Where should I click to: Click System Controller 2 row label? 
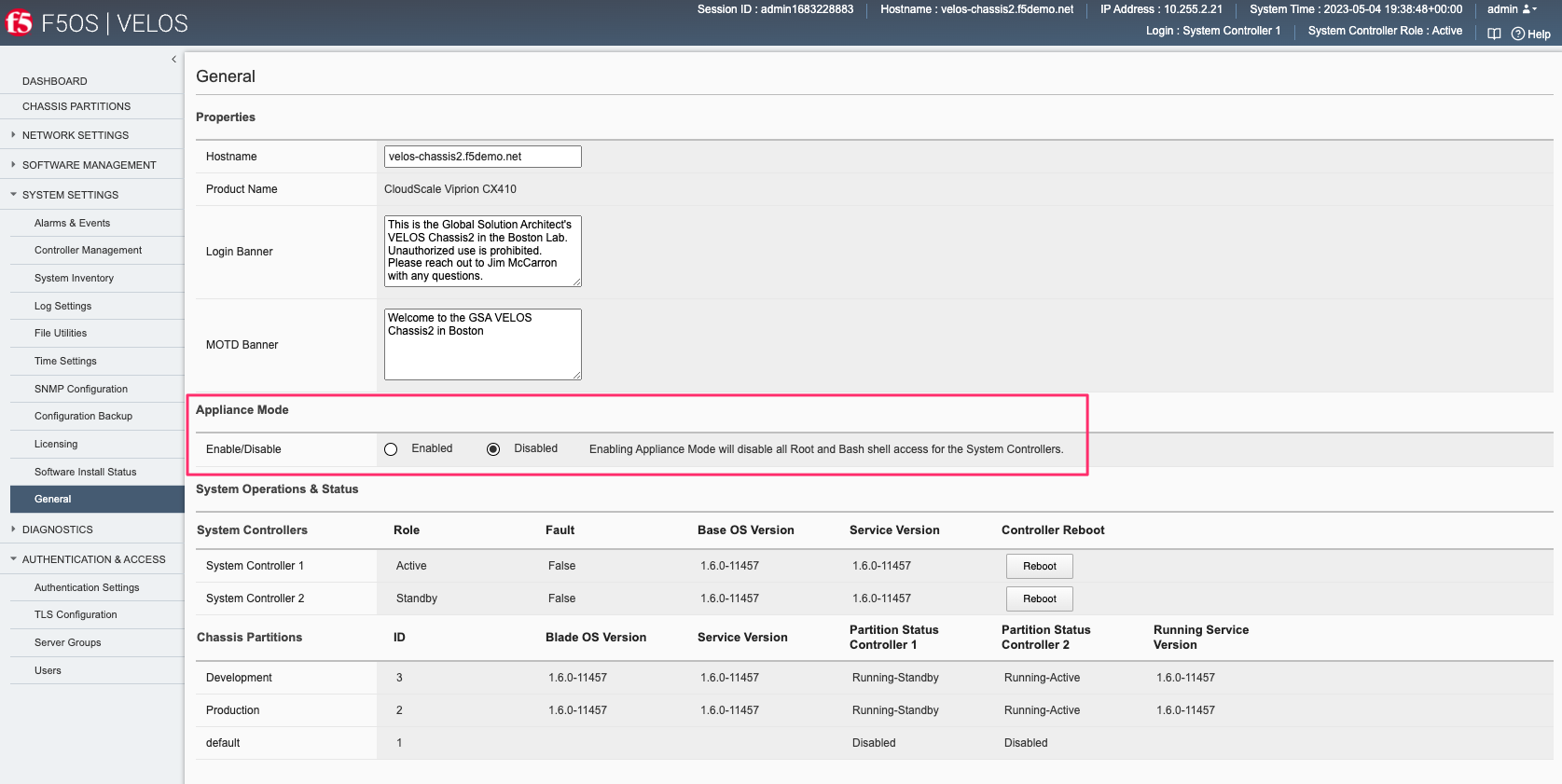[x=255, y=598]
